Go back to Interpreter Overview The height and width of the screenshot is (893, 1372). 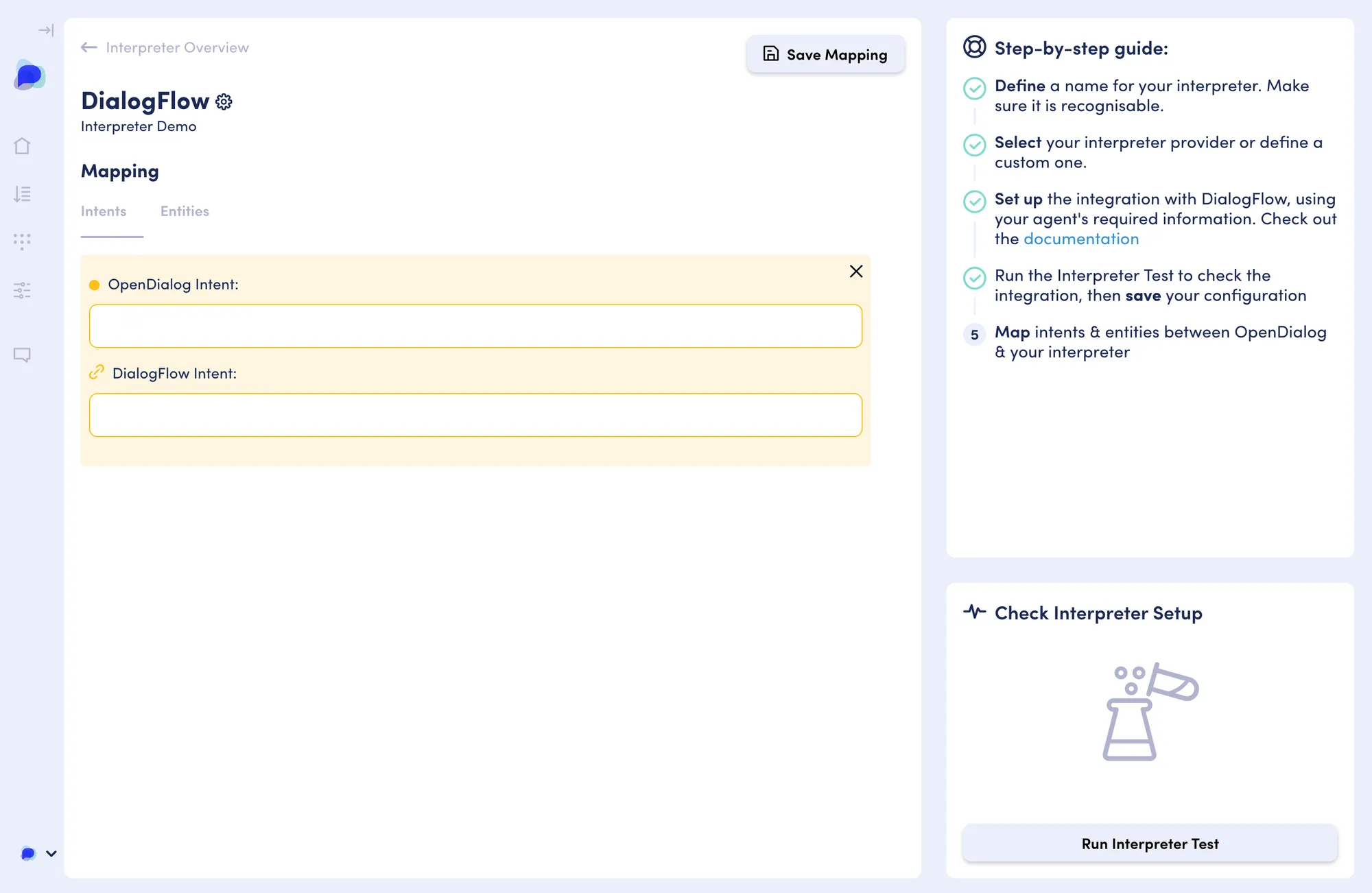[165, 47]
